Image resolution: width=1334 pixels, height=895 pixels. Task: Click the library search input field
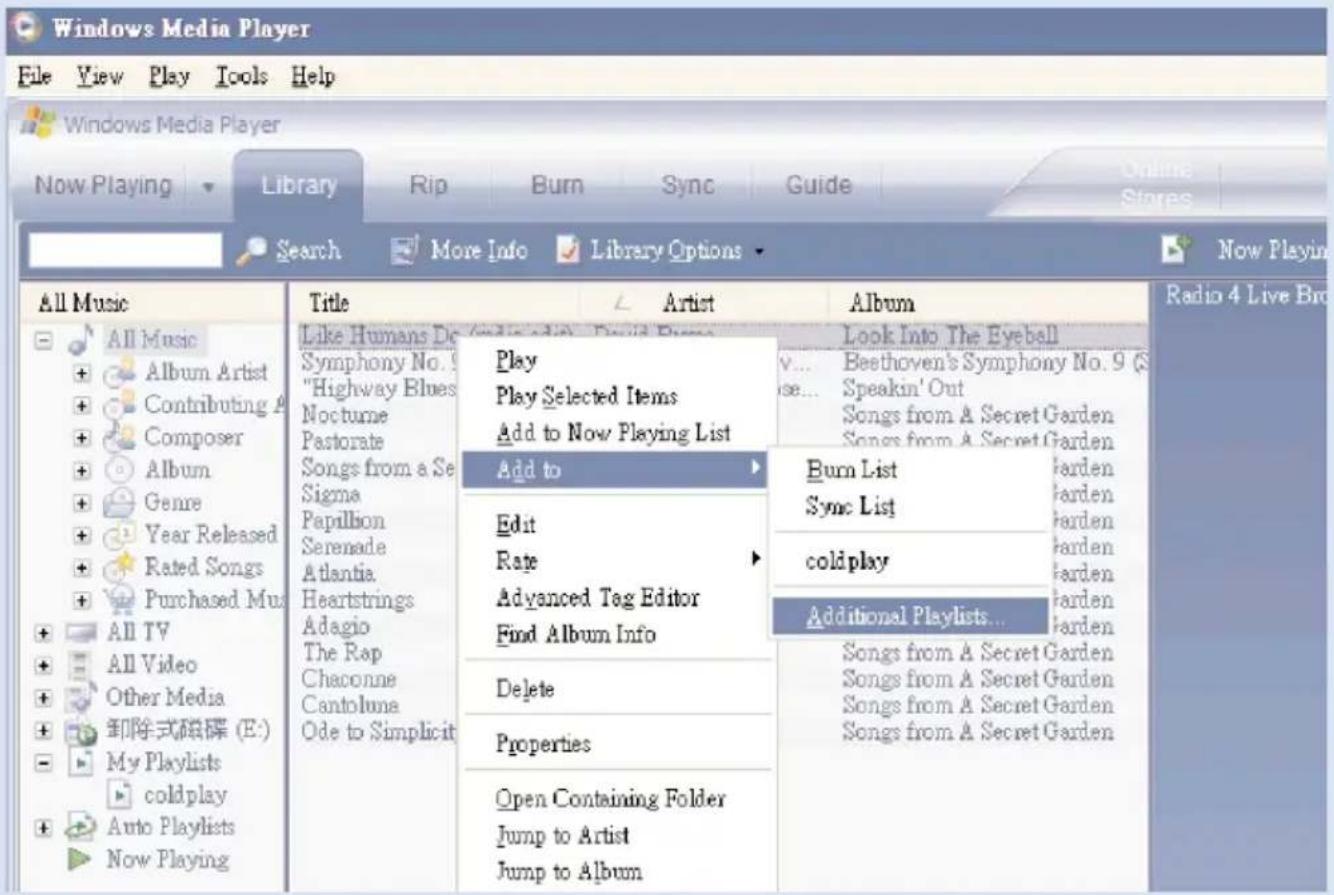click(126, 251)
